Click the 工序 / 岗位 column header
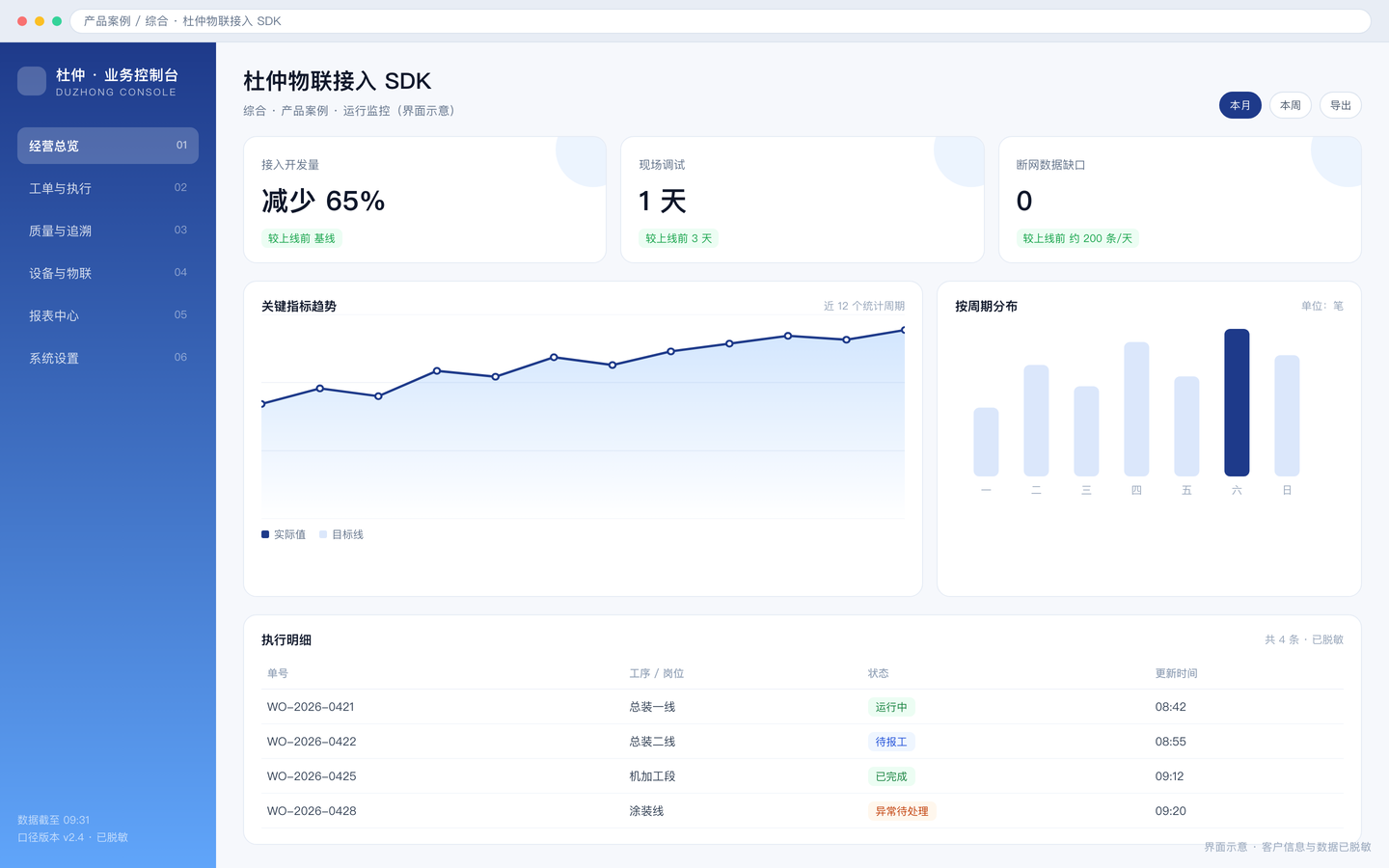This screenshot has height=868, width=1389. pyautogui.click(x=657, y=673)
